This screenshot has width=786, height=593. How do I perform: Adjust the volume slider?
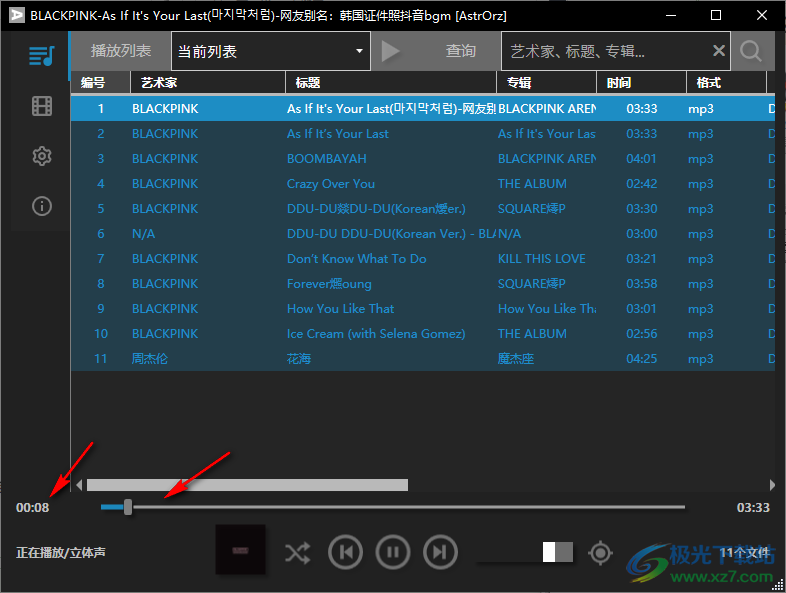click(524, 552)
